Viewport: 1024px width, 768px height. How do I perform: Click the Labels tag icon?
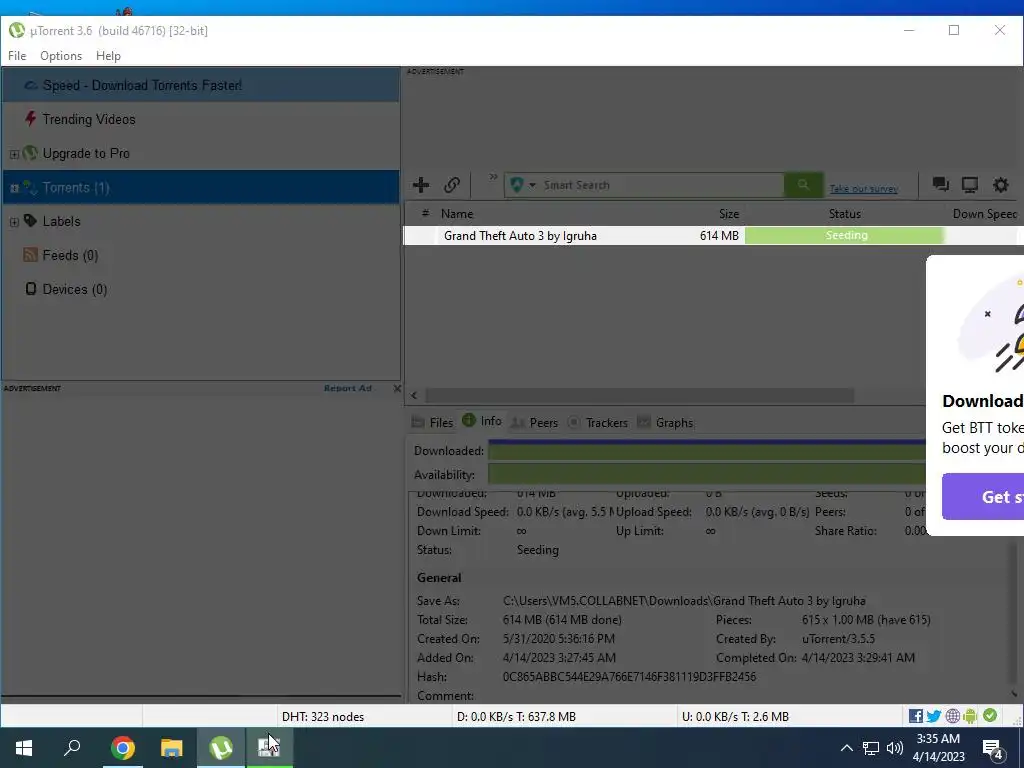pyautogui.click(x=30, y=221)
